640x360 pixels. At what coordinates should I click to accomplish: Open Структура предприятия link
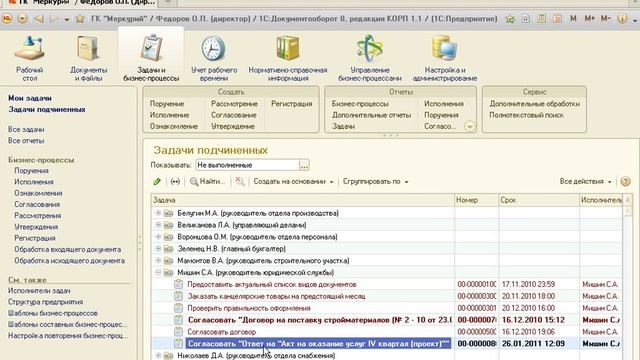coord(45,302)
